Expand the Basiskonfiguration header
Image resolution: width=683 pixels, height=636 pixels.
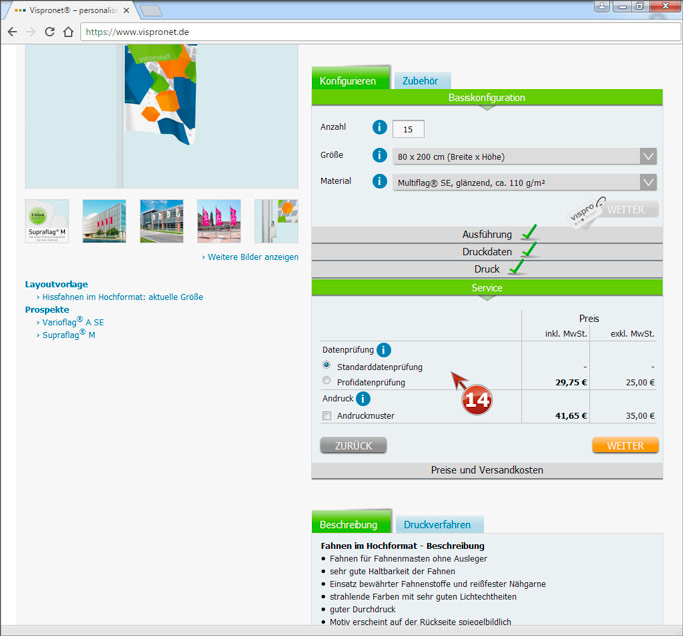[x=487, y=98]
